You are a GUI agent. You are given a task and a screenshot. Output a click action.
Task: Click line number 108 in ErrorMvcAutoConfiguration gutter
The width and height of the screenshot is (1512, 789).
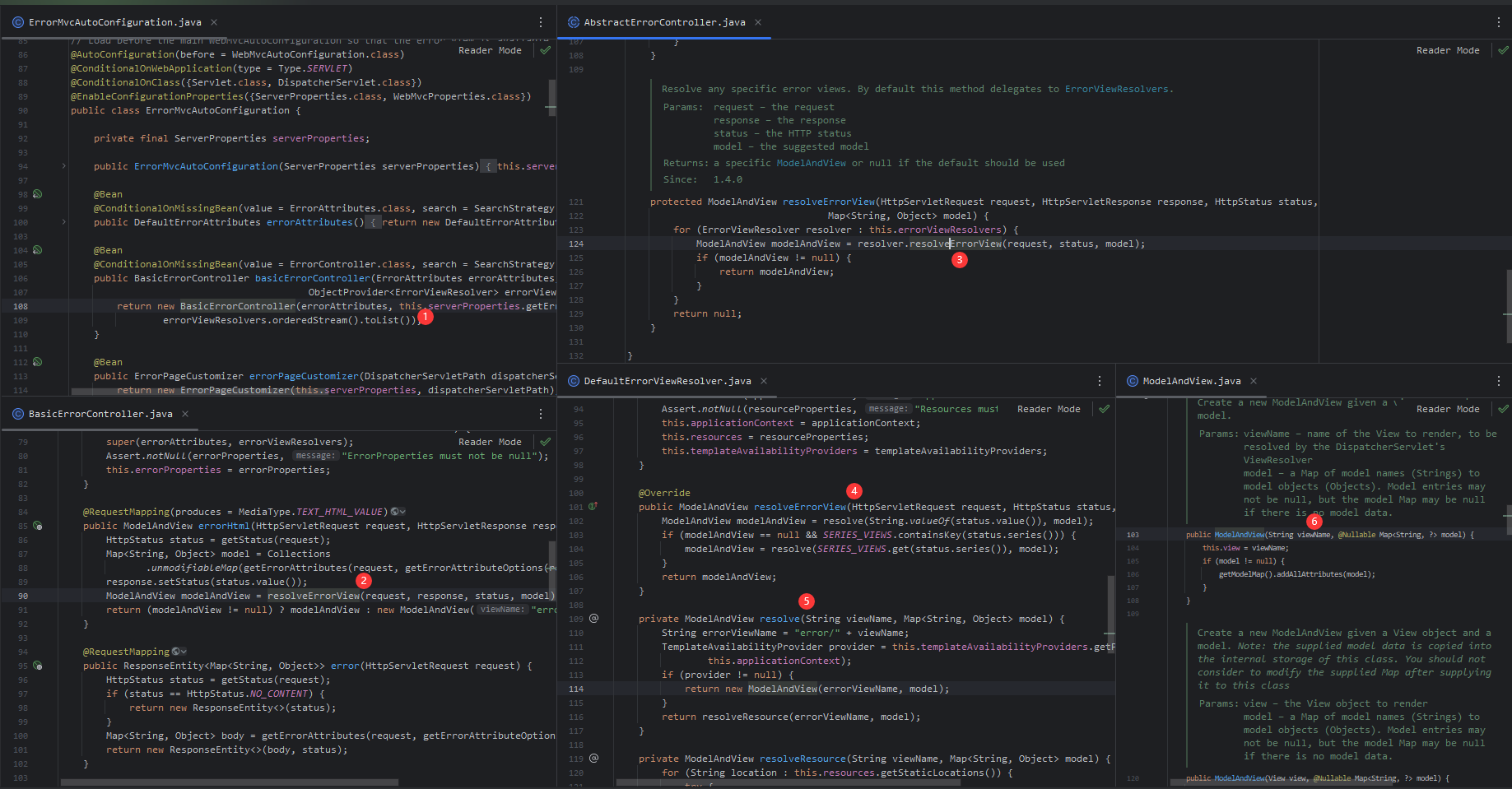[21, 306]
